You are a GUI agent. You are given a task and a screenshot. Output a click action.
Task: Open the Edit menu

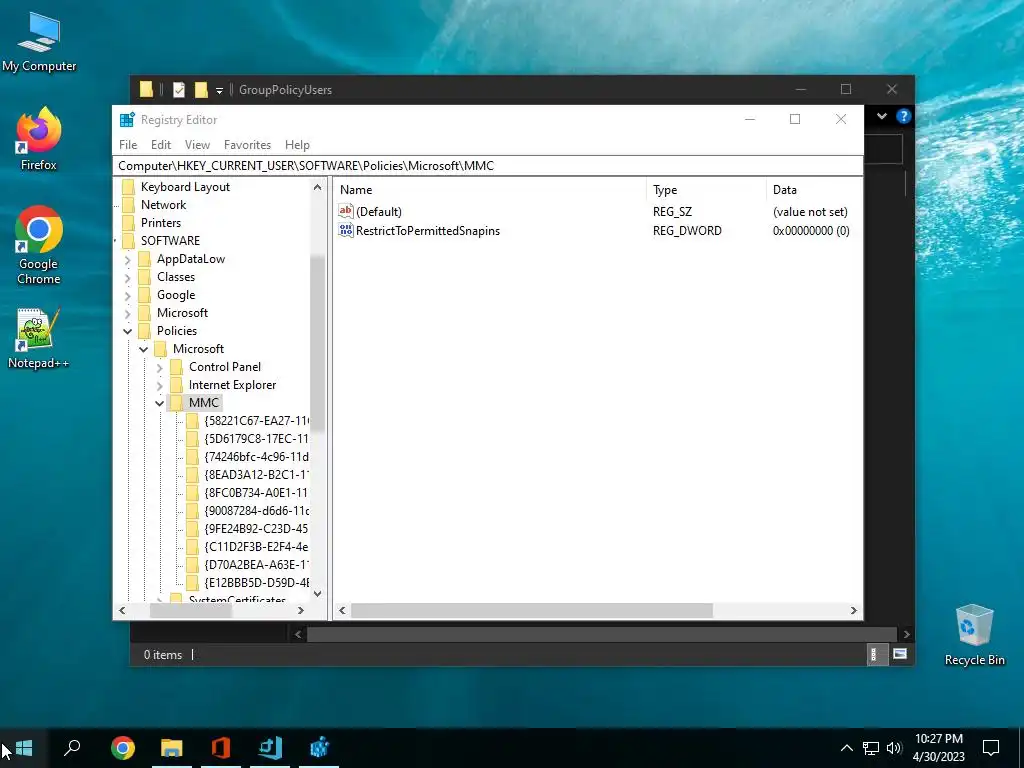tap(161, 145)
